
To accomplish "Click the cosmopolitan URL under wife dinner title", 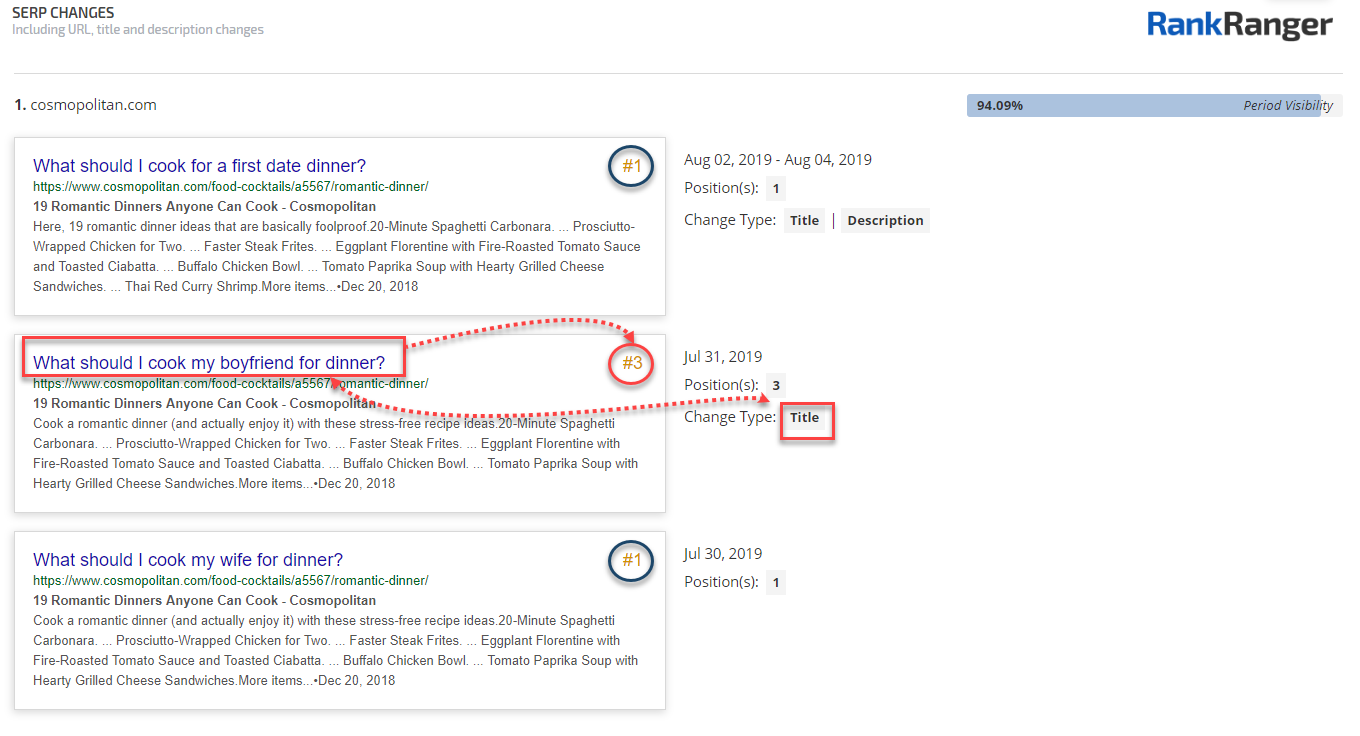I will [x=230, y=581].
